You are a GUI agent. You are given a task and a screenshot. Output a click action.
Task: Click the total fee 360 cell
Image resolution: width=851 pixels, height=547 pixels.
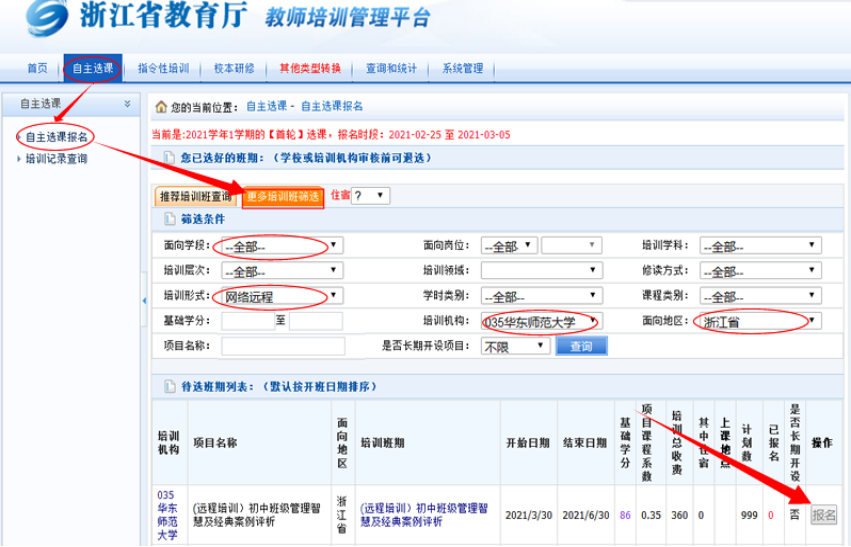click(x=679, y=516)
